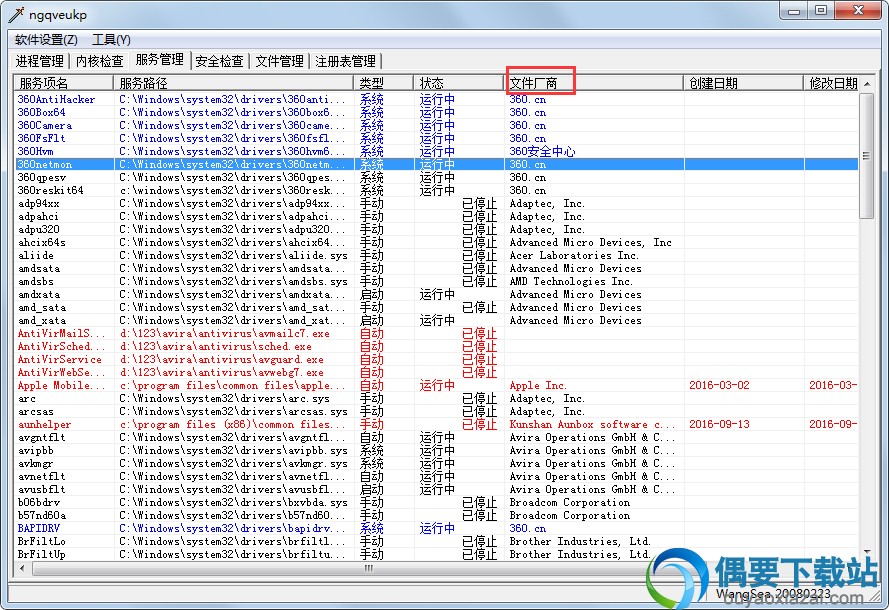Sort by 修改日期 column header
This screenshot has width=889, height=610.
click(831, 83)
